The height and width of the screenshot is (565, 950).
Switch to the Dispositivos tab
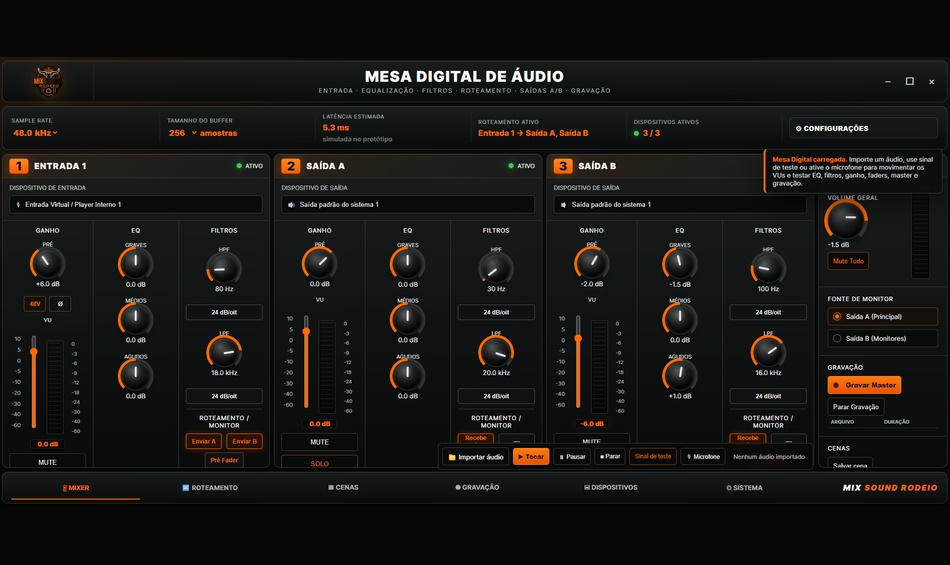611,487
